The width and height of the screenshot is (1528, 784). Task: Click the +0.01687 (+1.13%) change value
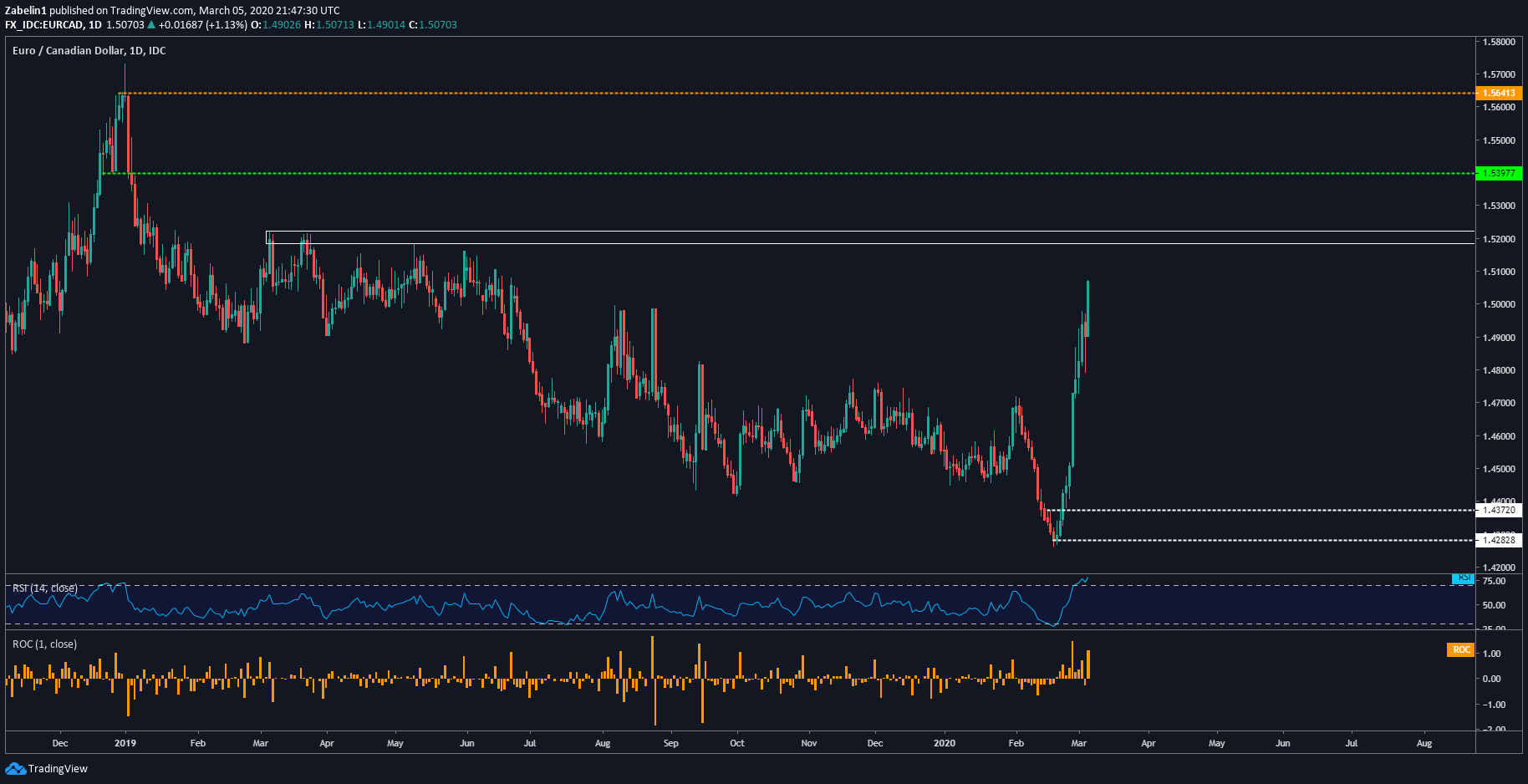tap(203, 25)
